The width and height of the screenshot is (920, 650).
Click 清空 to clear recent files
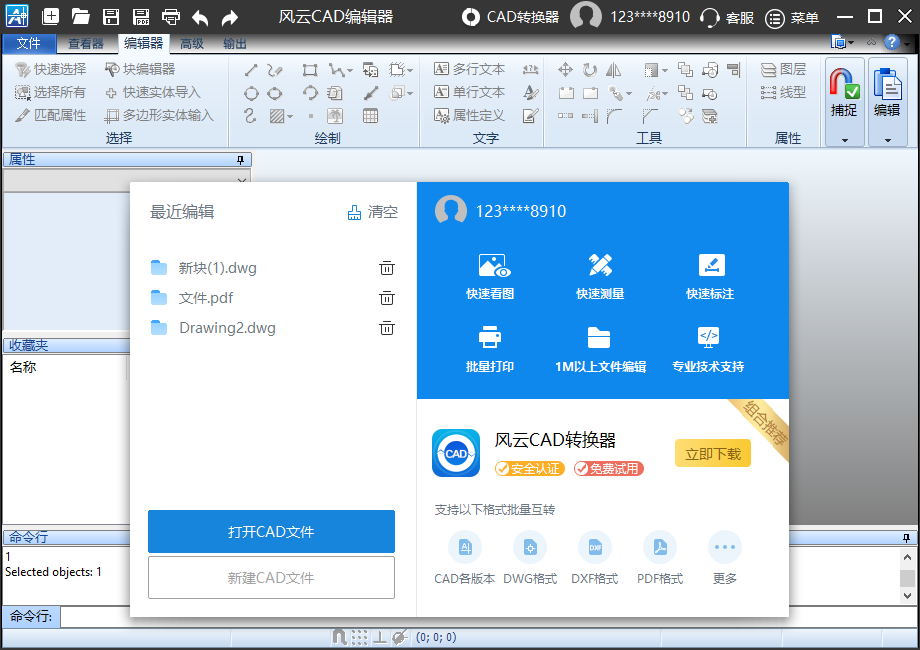click(373, 212)
